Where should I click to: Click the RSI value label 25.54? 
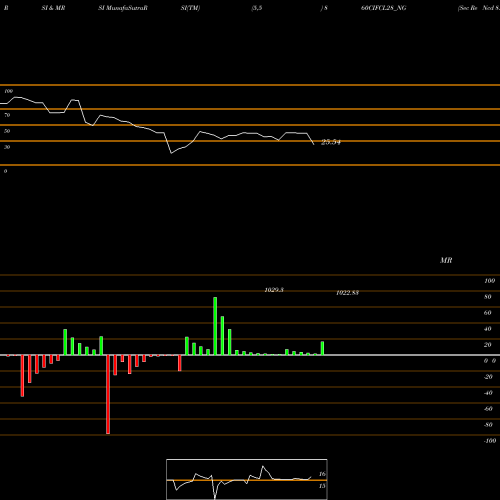pos(331,142)
